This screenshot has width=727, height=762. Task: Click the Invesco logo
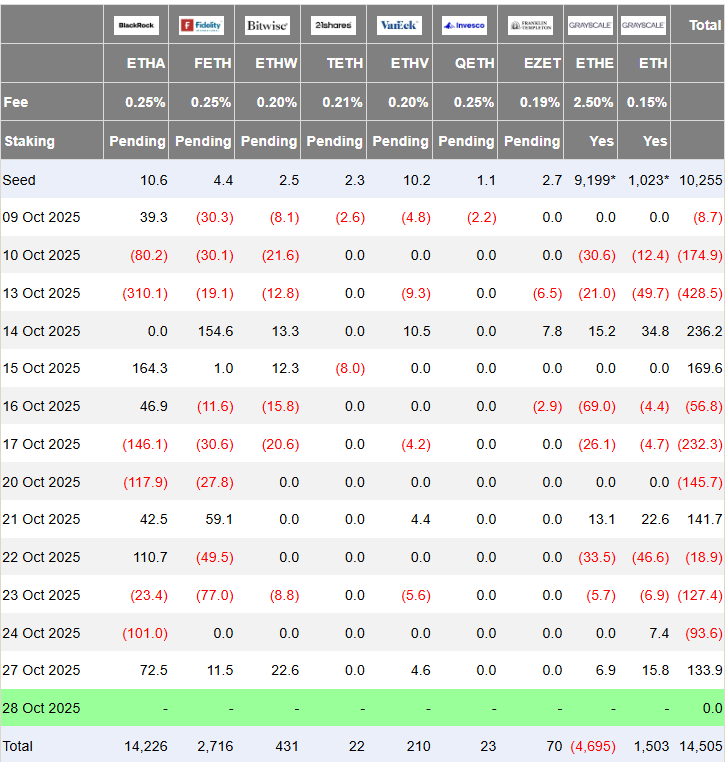[x=464, y=25]
